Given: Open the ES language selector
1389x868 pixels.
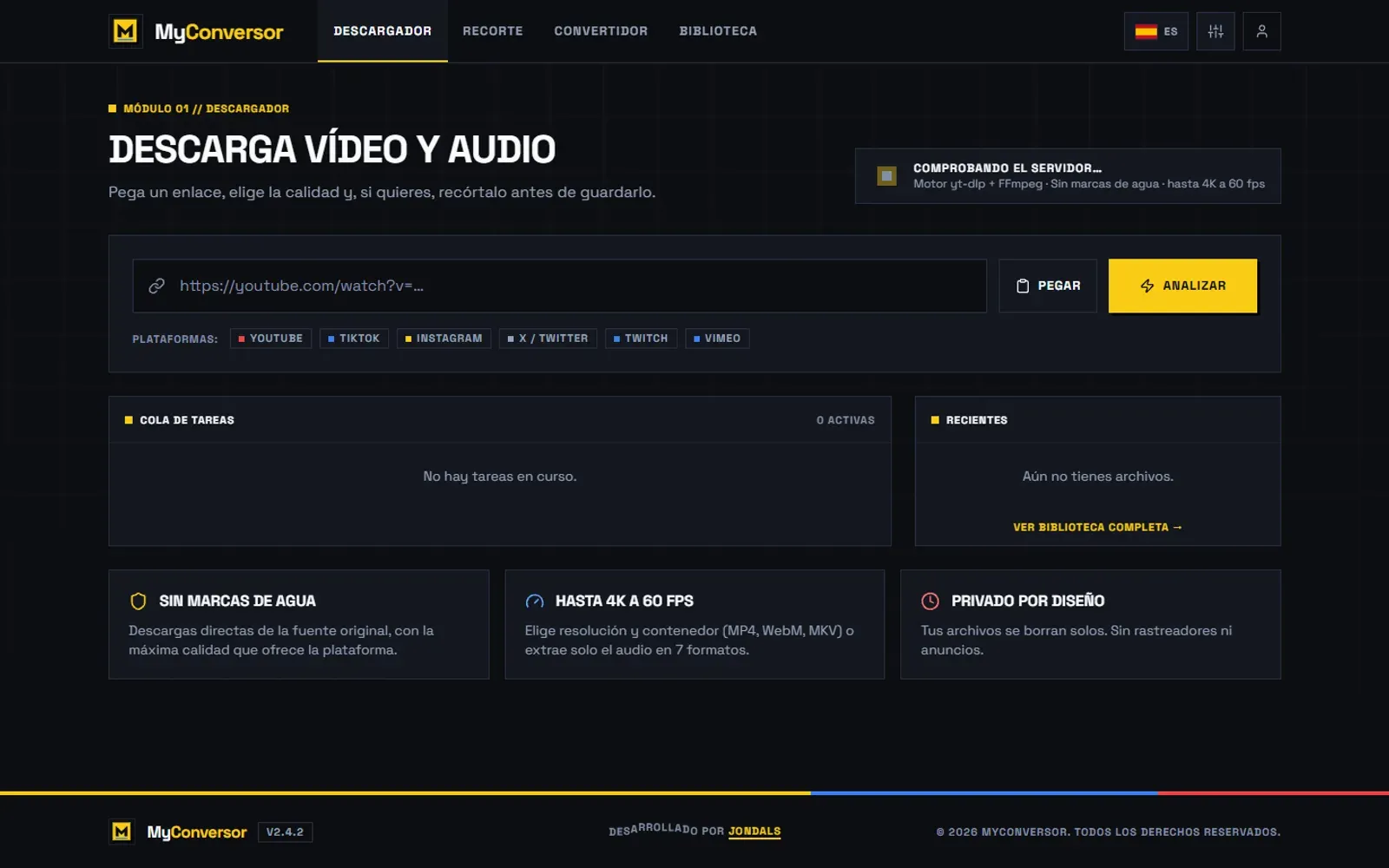Looking at the screenshot, I should 1156,31.
